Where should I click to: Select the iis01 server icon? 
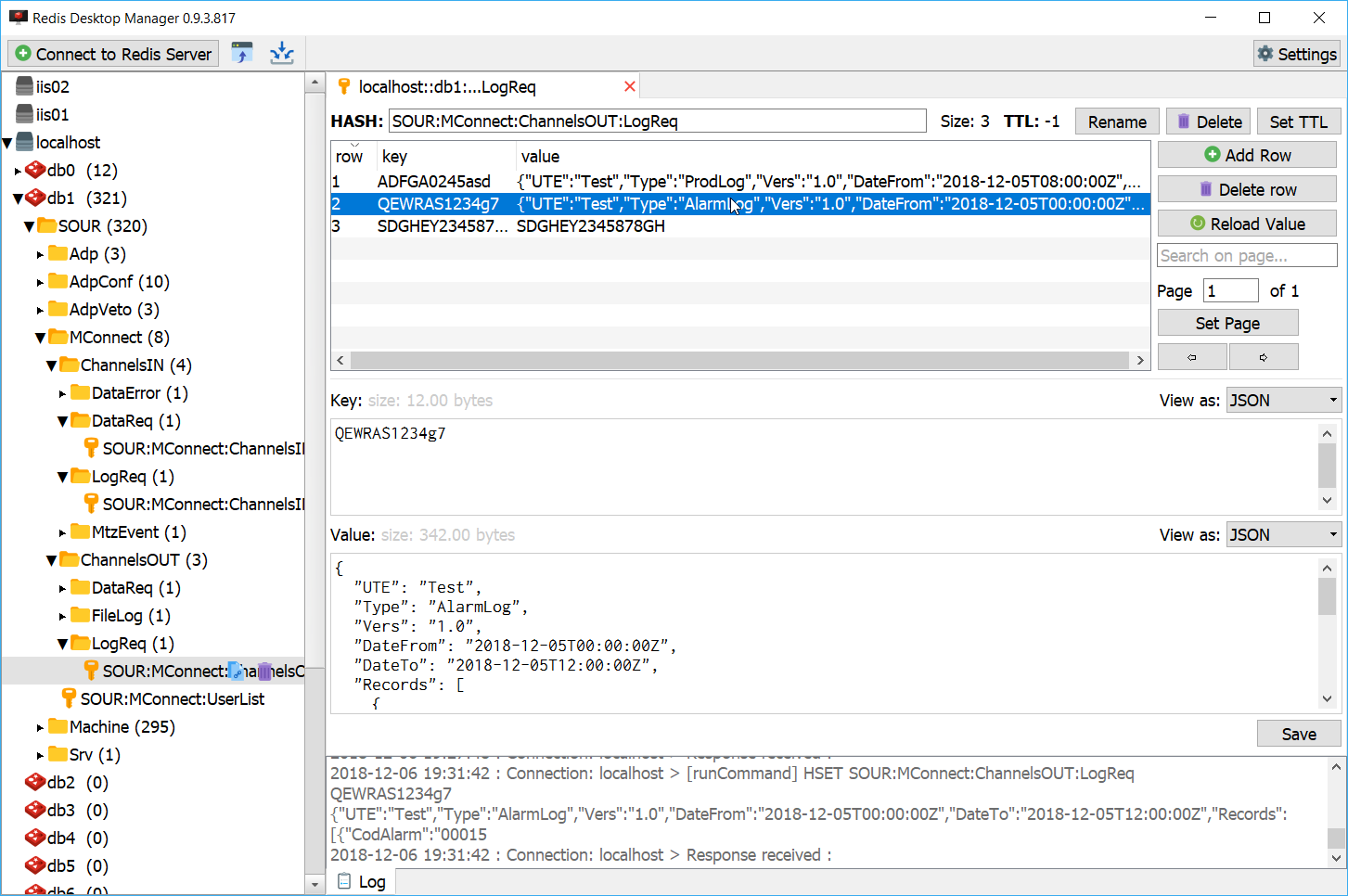25,114
